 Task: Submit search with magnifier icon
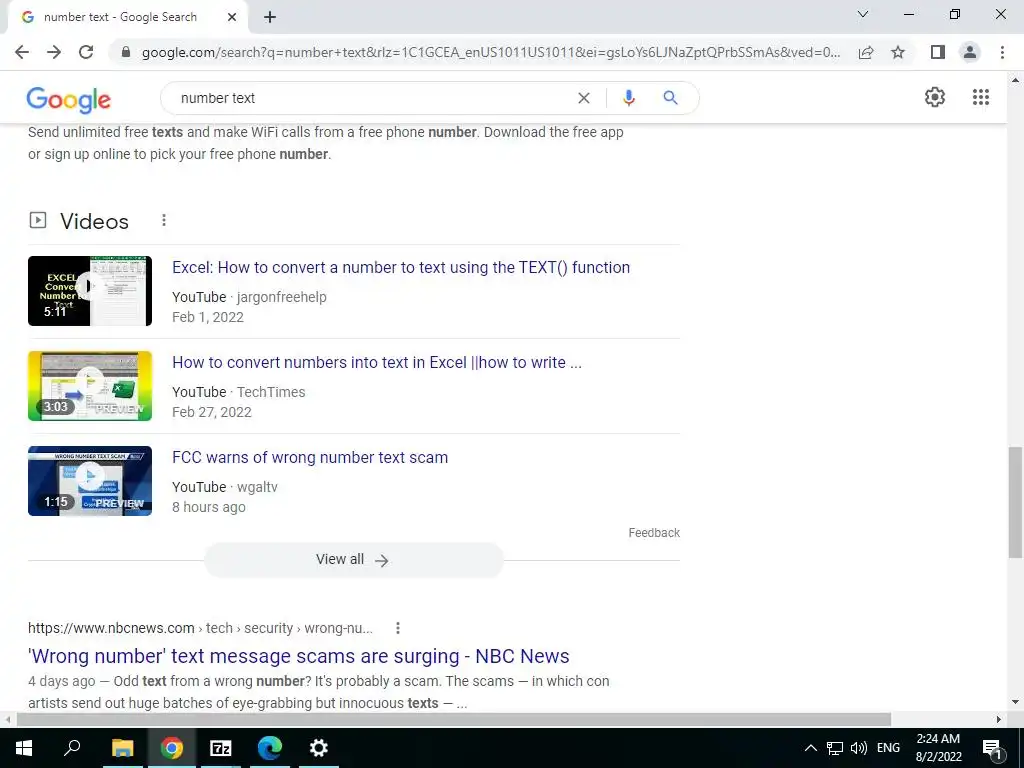coord(670,98)
